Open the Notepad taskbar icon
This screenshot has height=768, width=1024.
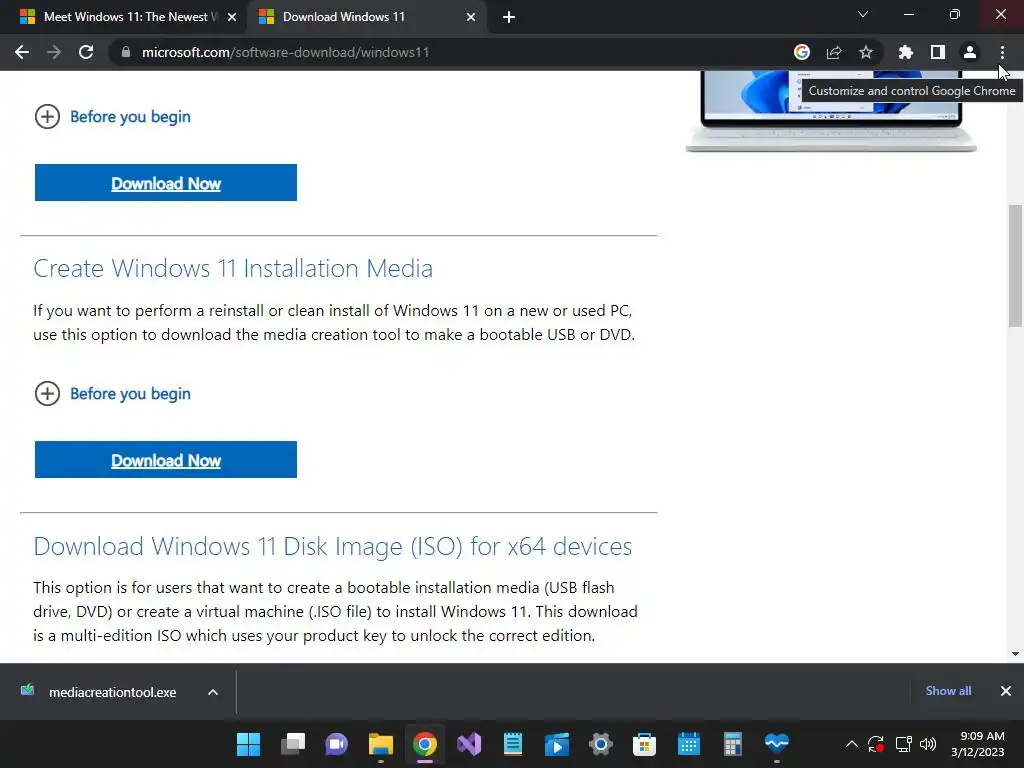tap(513, 744)
